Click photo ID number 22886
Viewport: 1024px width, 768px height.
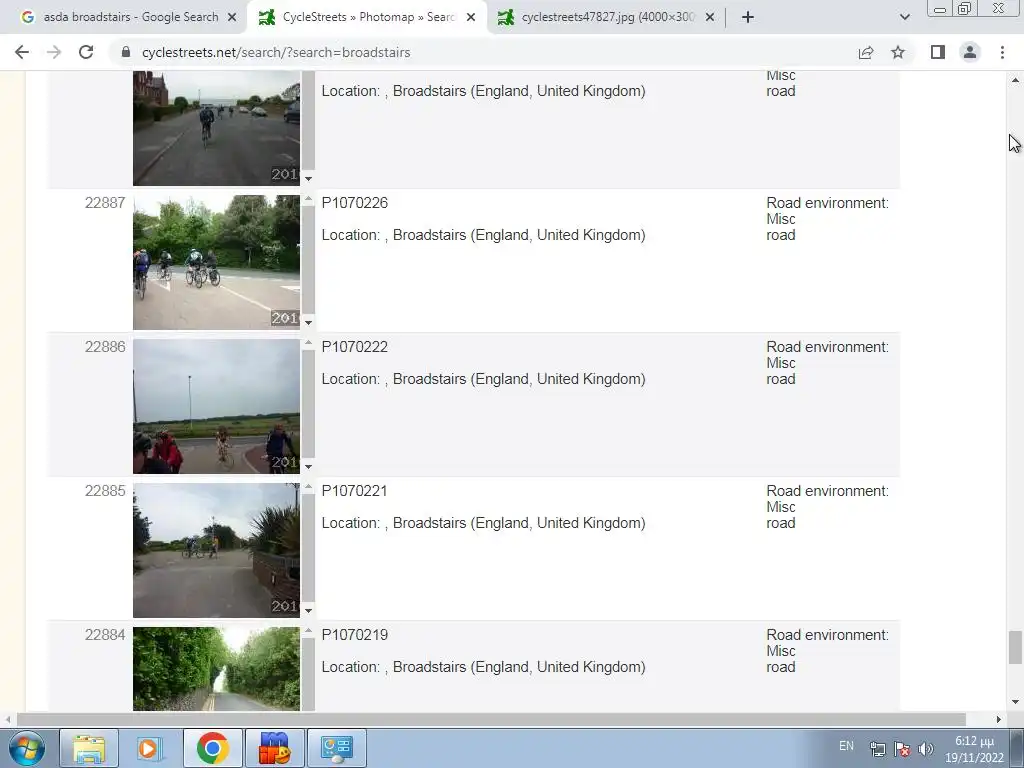point(104,347)
